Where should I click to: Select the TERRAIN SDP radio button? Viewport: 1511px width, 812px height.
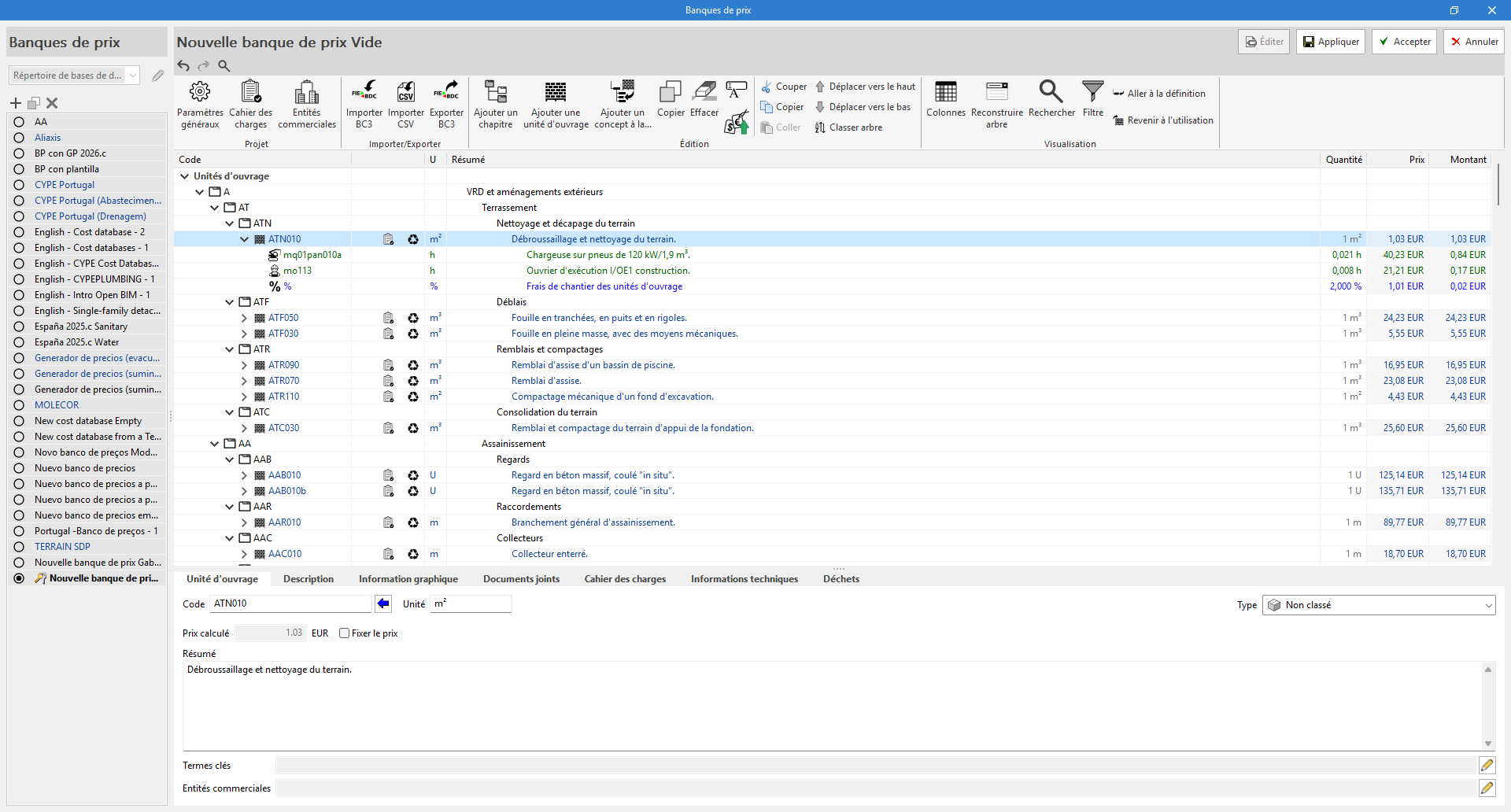pos(19,547)
